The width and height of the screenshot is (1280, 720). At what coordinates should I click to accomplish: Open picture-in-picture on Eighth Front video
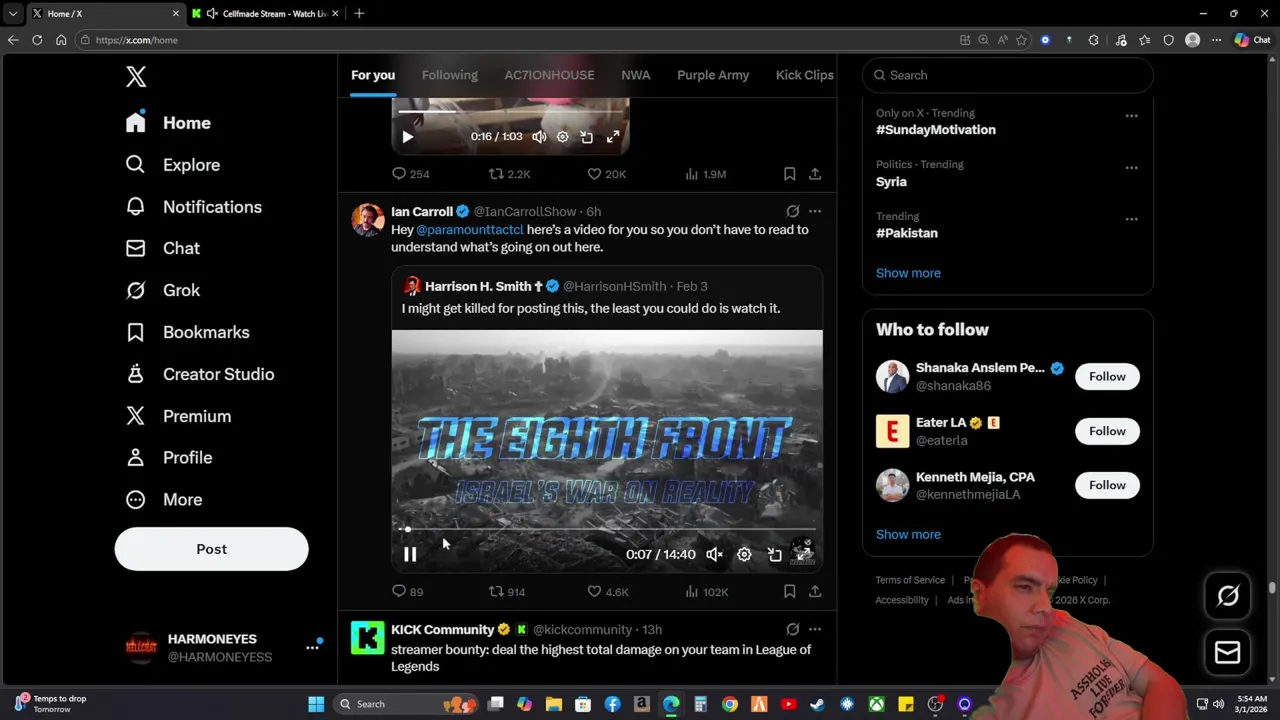[x=775, y=555]
